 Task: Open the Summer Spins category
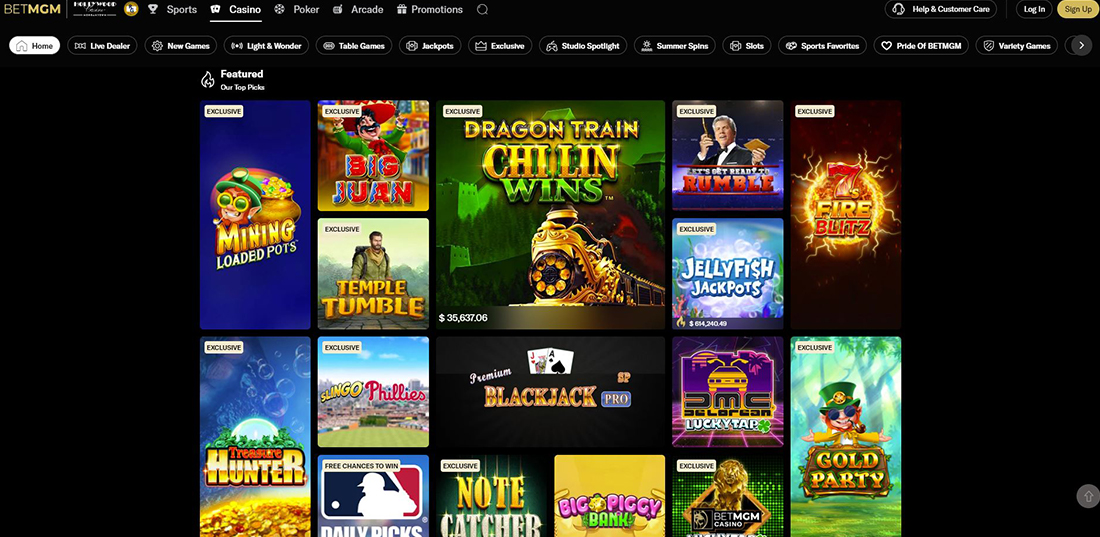tap(675, 46)
